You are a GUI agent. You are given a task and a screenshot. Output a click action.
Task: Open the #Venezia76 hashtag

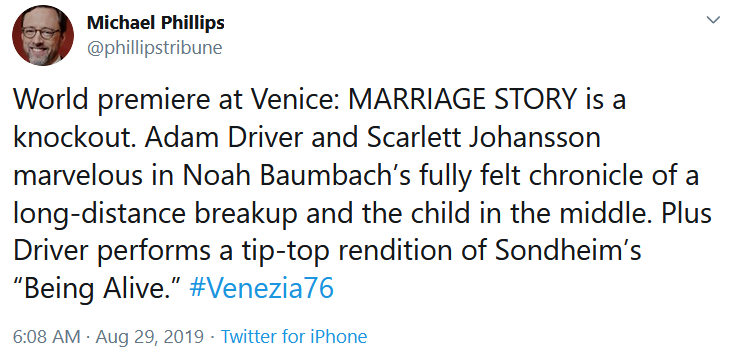tap(261, 288)
